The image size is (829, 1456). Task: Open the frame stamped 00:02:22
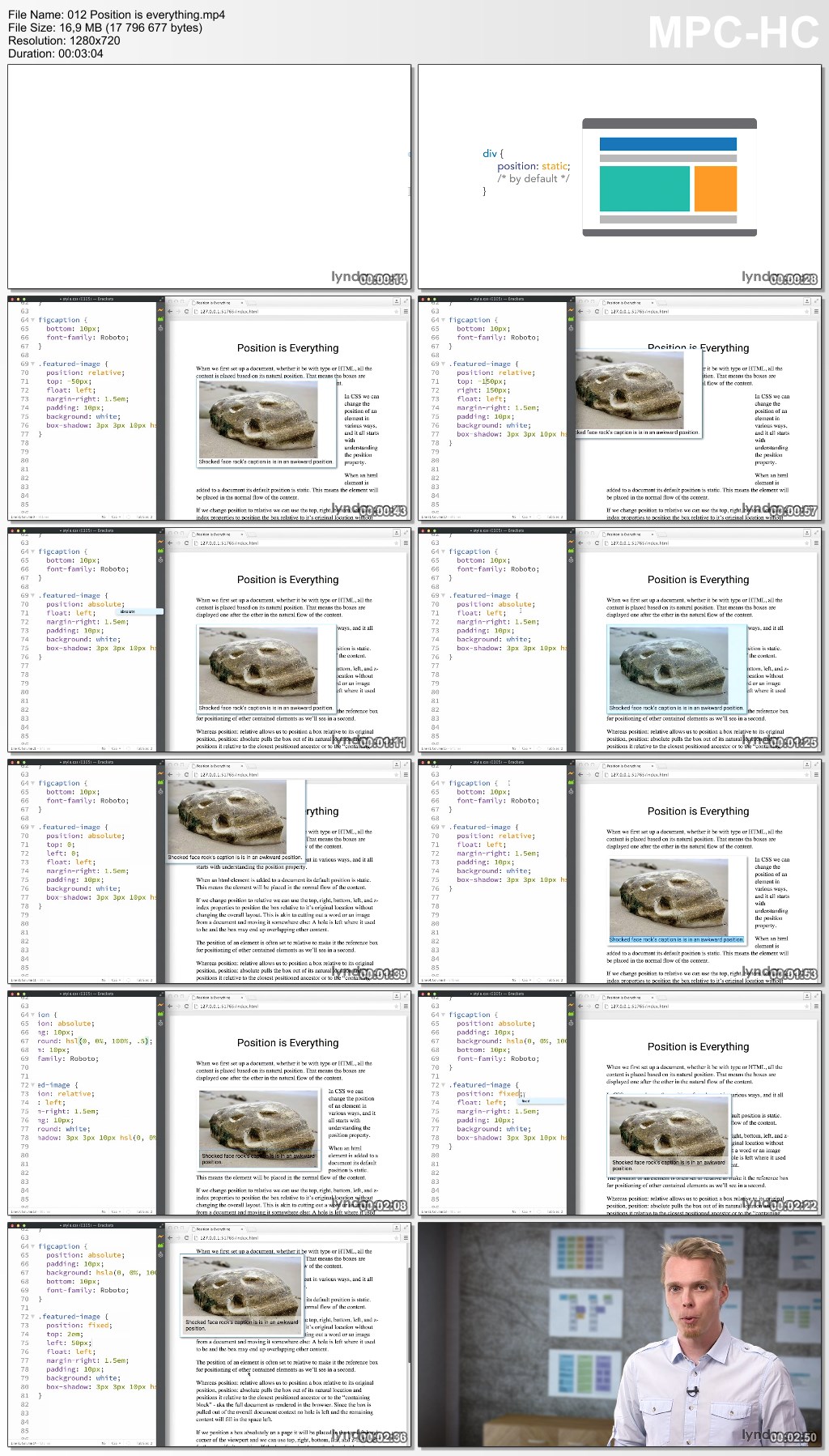[x=619, y=1103]
